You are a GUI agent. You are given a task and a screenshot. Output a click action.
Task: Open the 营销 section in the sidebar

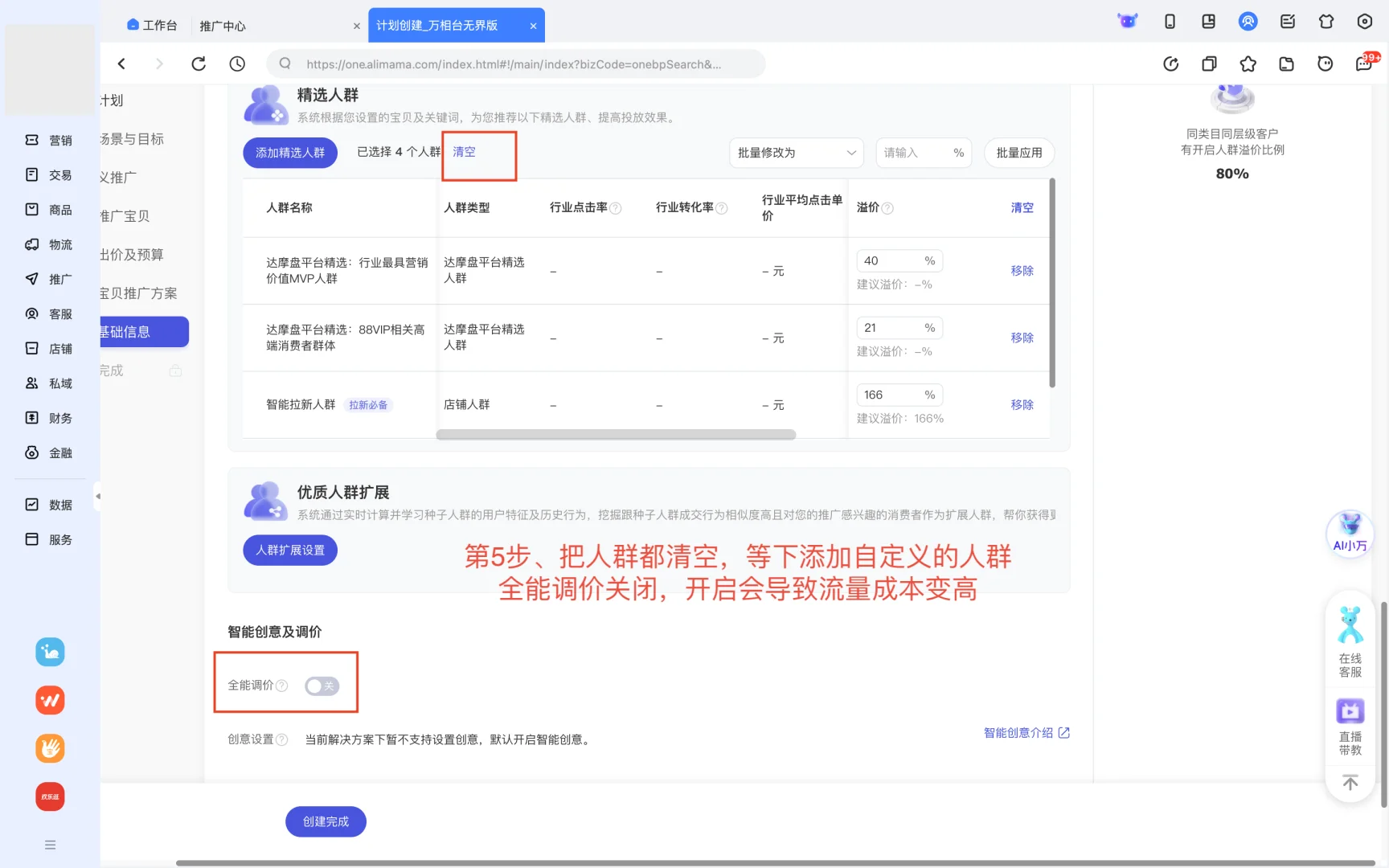pos(48,139)
